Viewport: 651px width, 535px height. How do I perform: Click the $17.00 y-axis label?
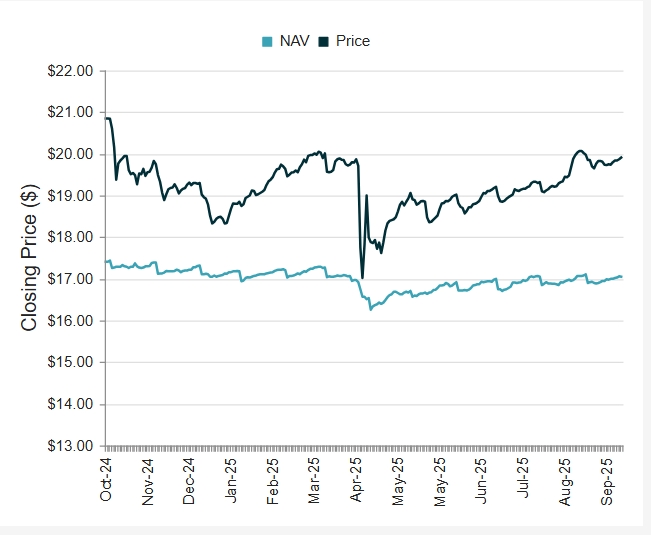[x=70, y=279]
